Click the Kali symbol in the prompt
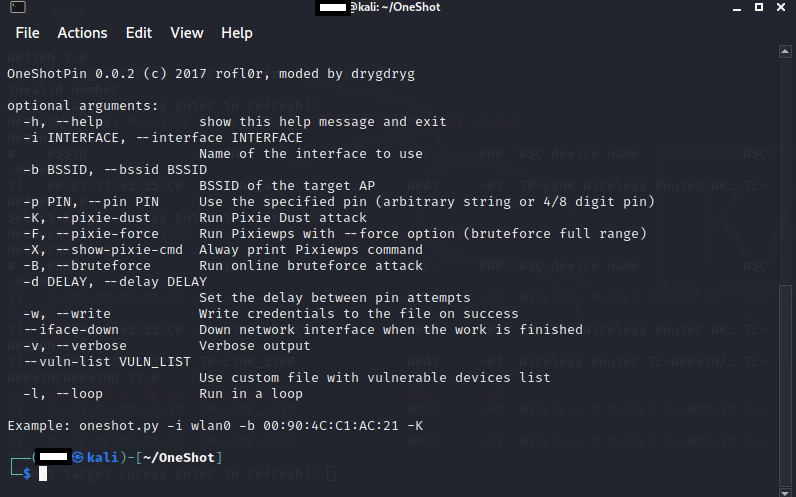This screenshot has height=497, width=796. 77,457
